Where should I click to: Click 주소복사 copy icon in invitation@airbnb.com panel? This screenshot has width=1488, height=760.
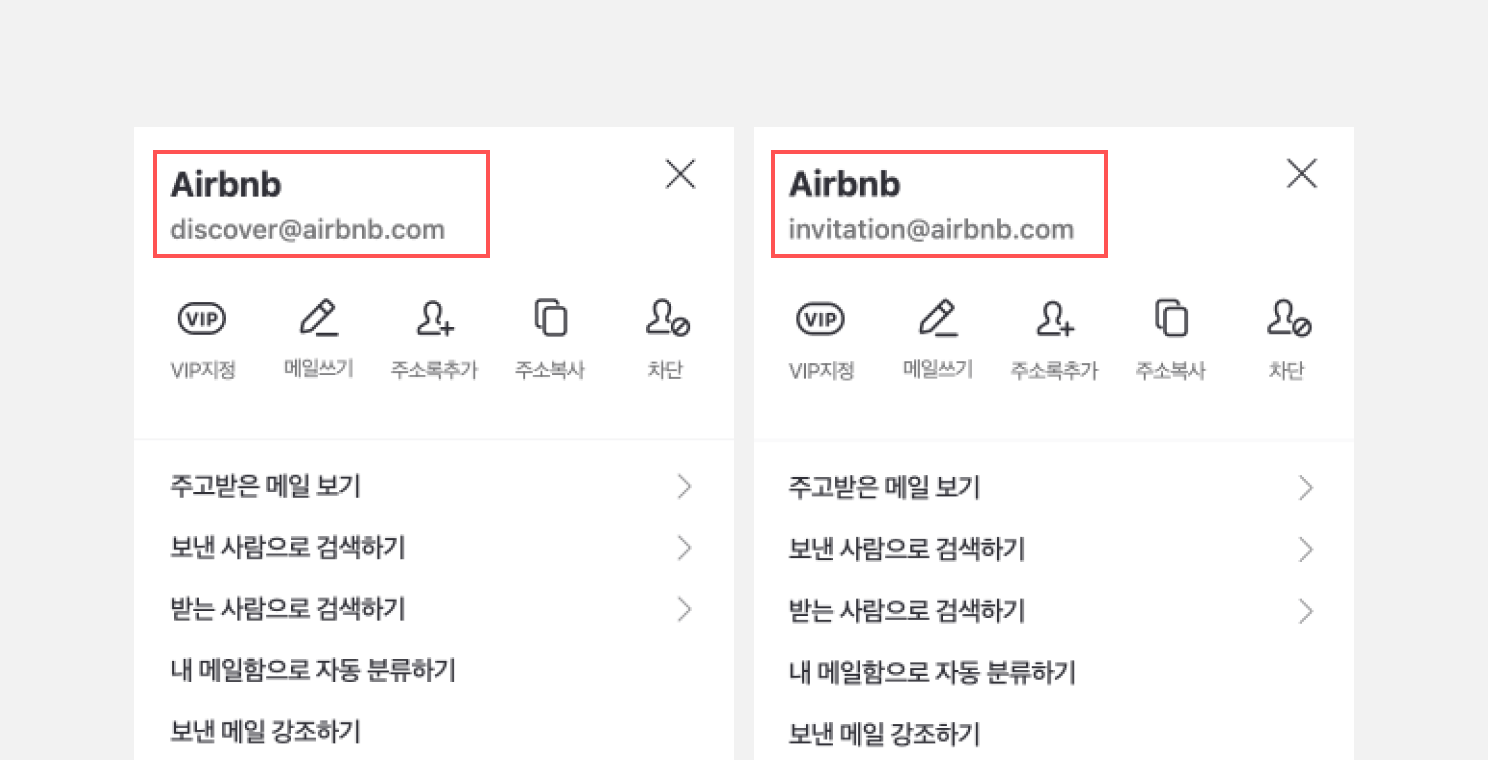click(1171, 319)
